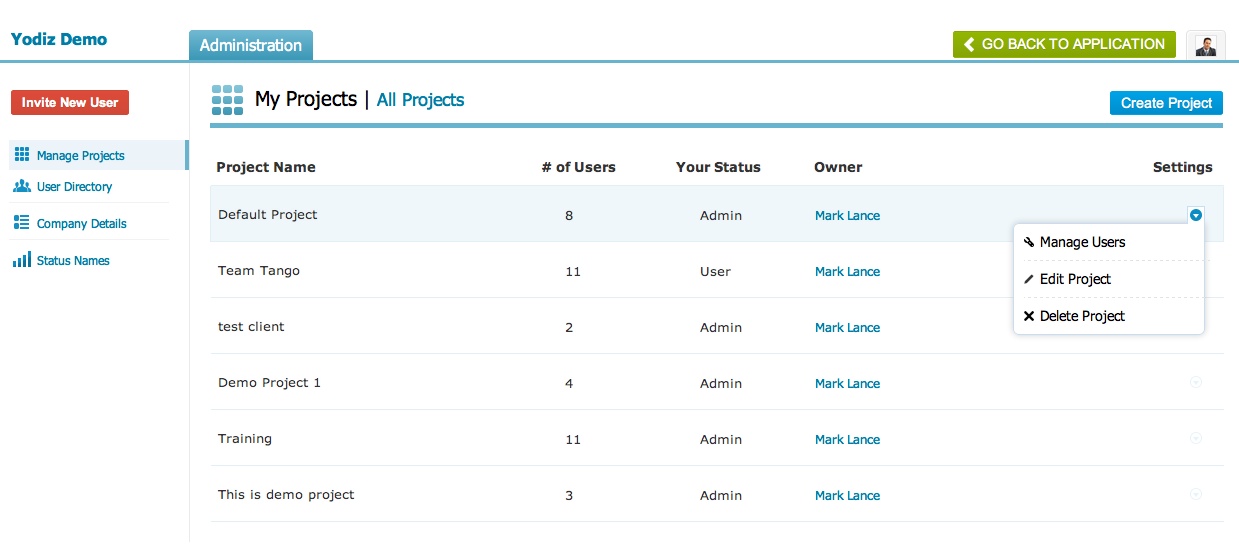Click the Create Project button
The height and width of the screenshot is (558, 1239).
[x=1166, y=103]
